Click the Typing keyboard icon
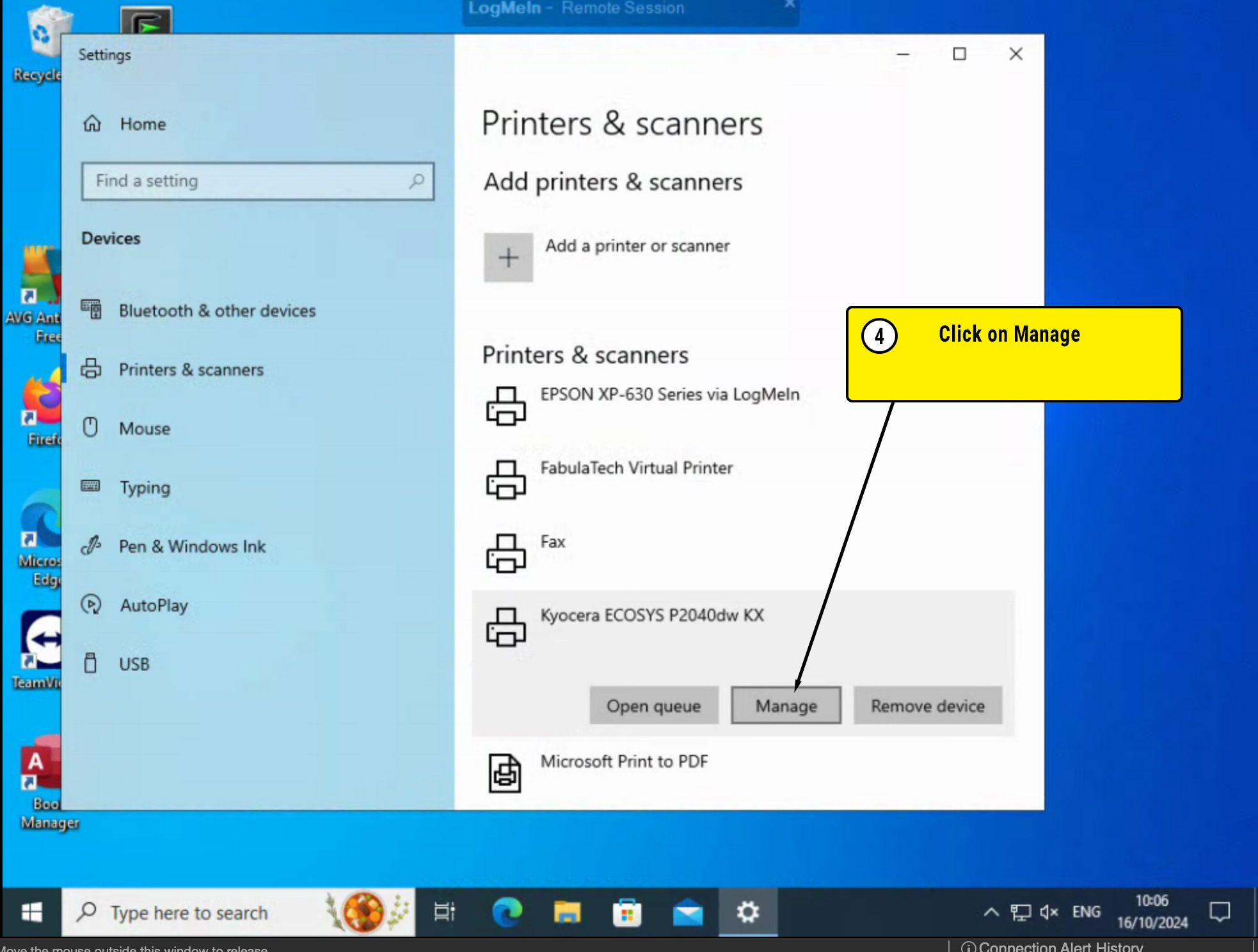The image size is (1258, 952). [90, 486]
